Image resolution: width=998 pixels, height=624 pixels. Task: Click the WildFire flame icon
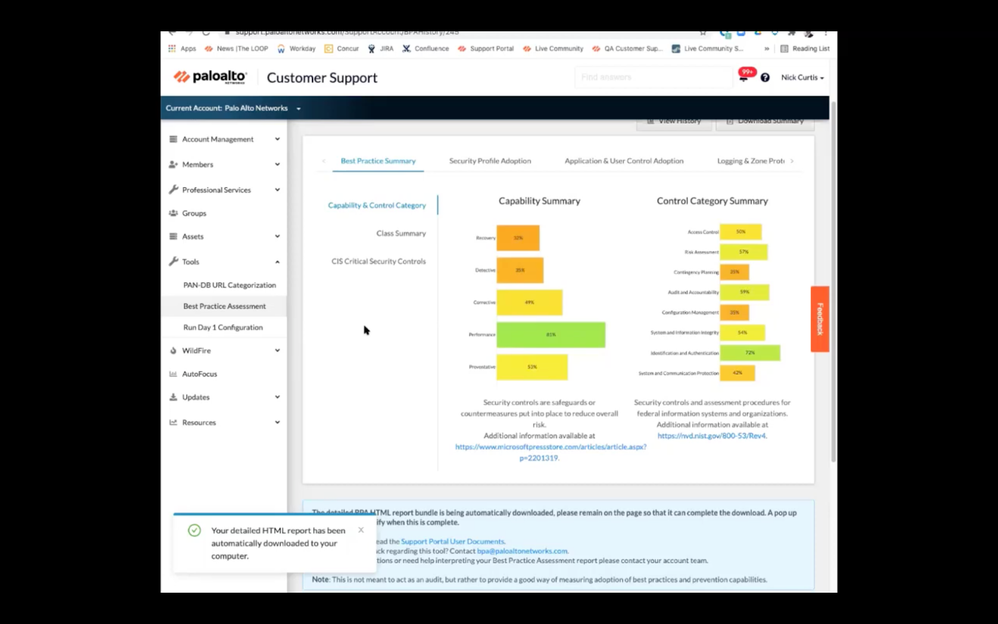point(173,351)
